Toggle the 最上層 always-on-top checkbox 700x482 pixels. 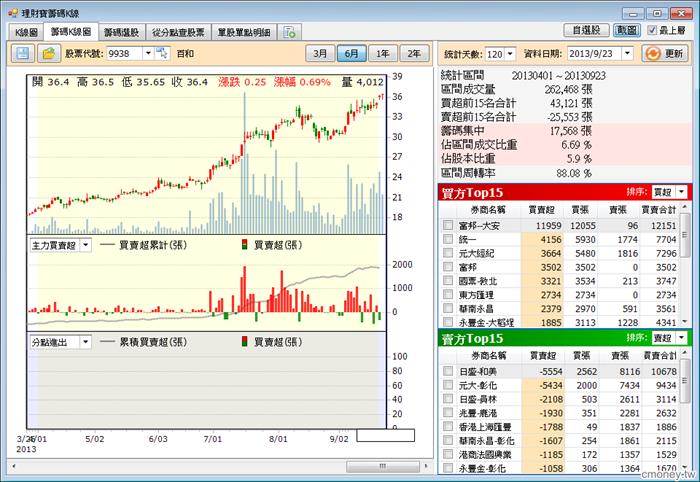(x=652, y=30)
